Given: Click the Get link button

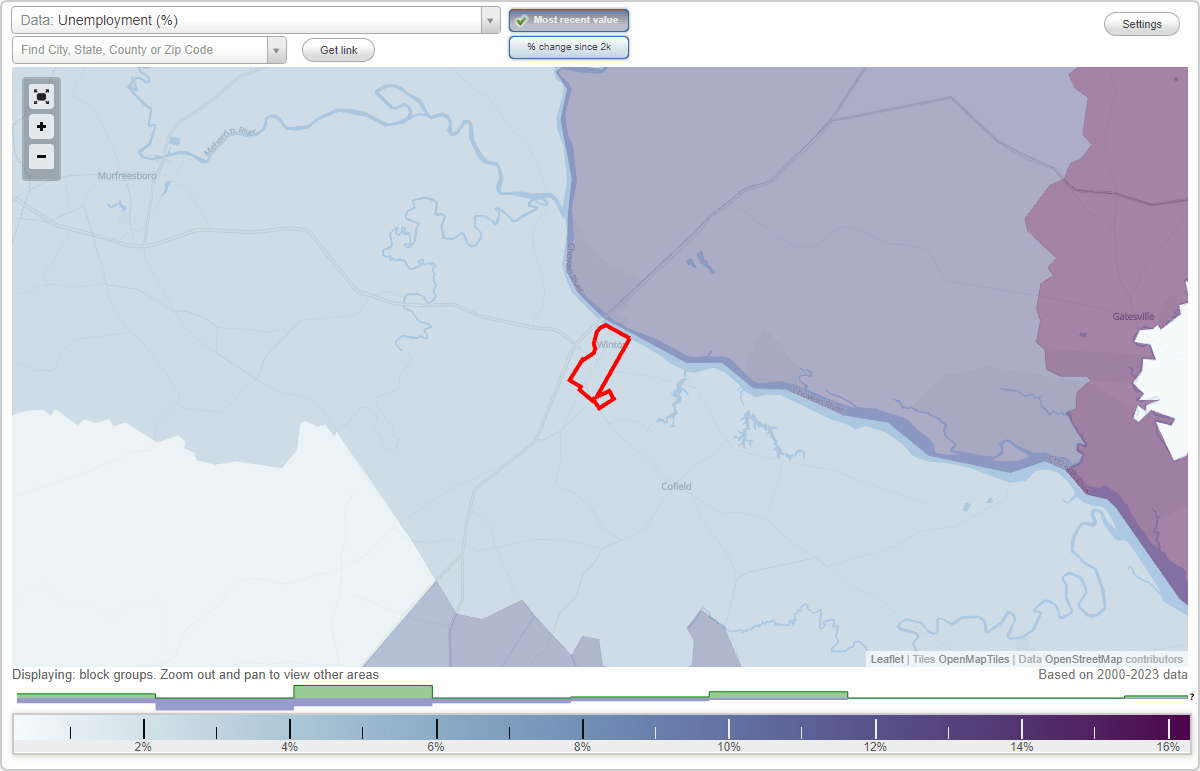Looking at the screenshot, I should tap(338, 50).
